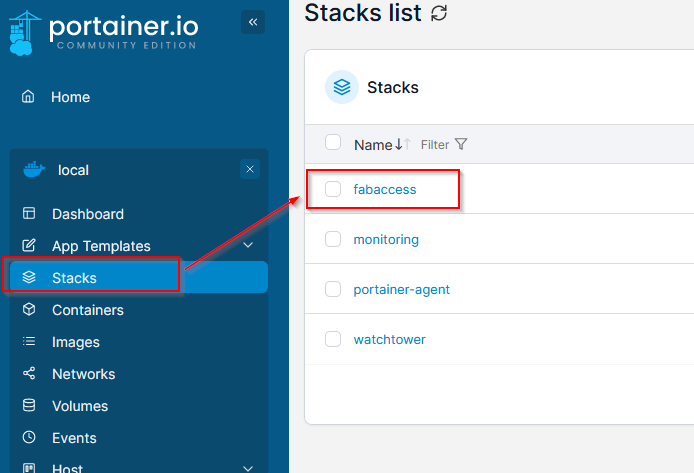Go to Home in sidebar

[x=70, y=97]
